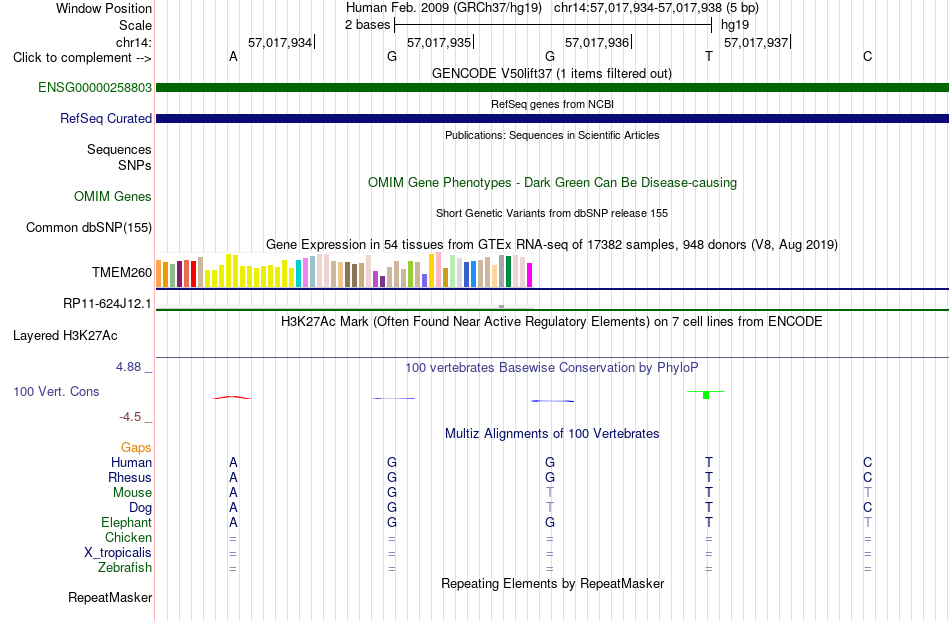Click the Scale label on left
This screenshot has height=621, width=950.
pos(135,25)
